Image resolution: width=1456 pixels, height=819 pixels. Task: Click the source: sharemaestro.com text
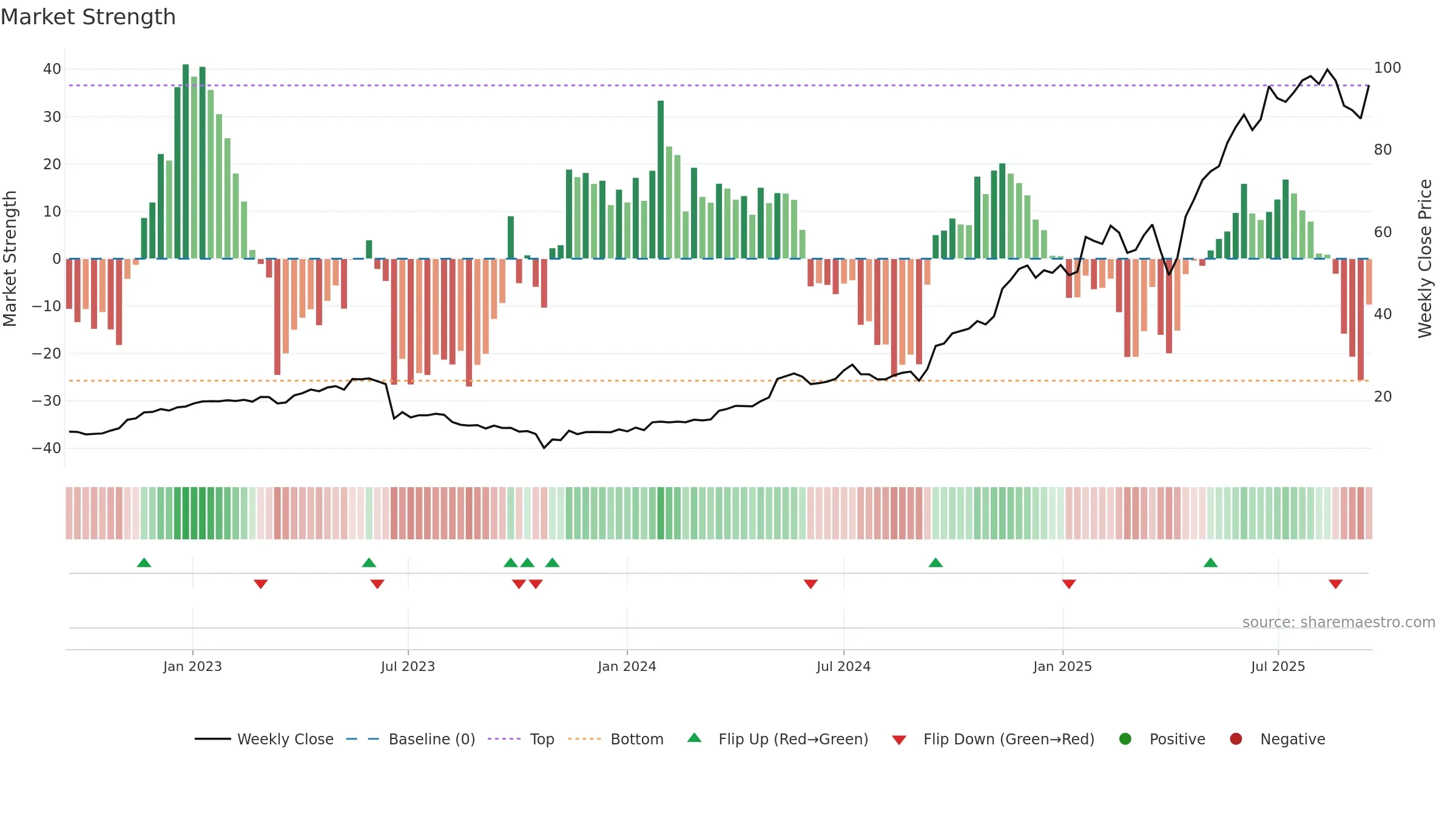click(1339, 622)
